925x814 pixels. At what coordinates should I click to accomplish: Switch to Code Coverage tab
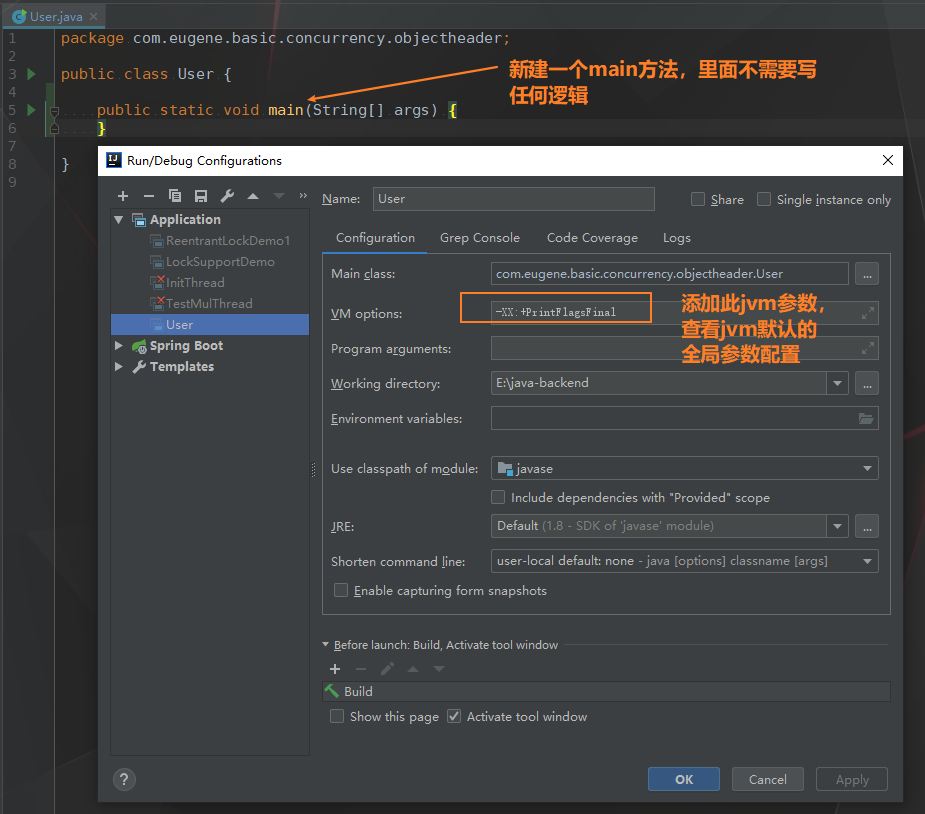[592, 238]
